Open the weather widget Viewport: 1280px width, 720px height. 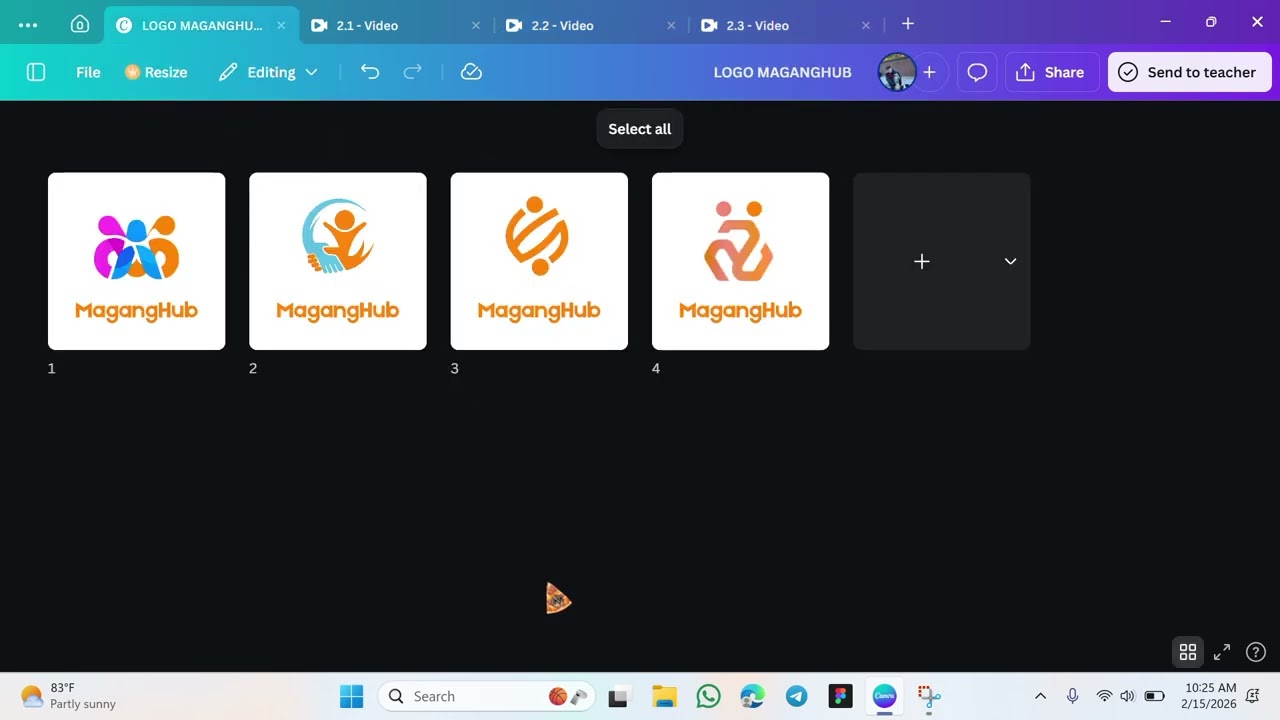[x=68, y=696]
